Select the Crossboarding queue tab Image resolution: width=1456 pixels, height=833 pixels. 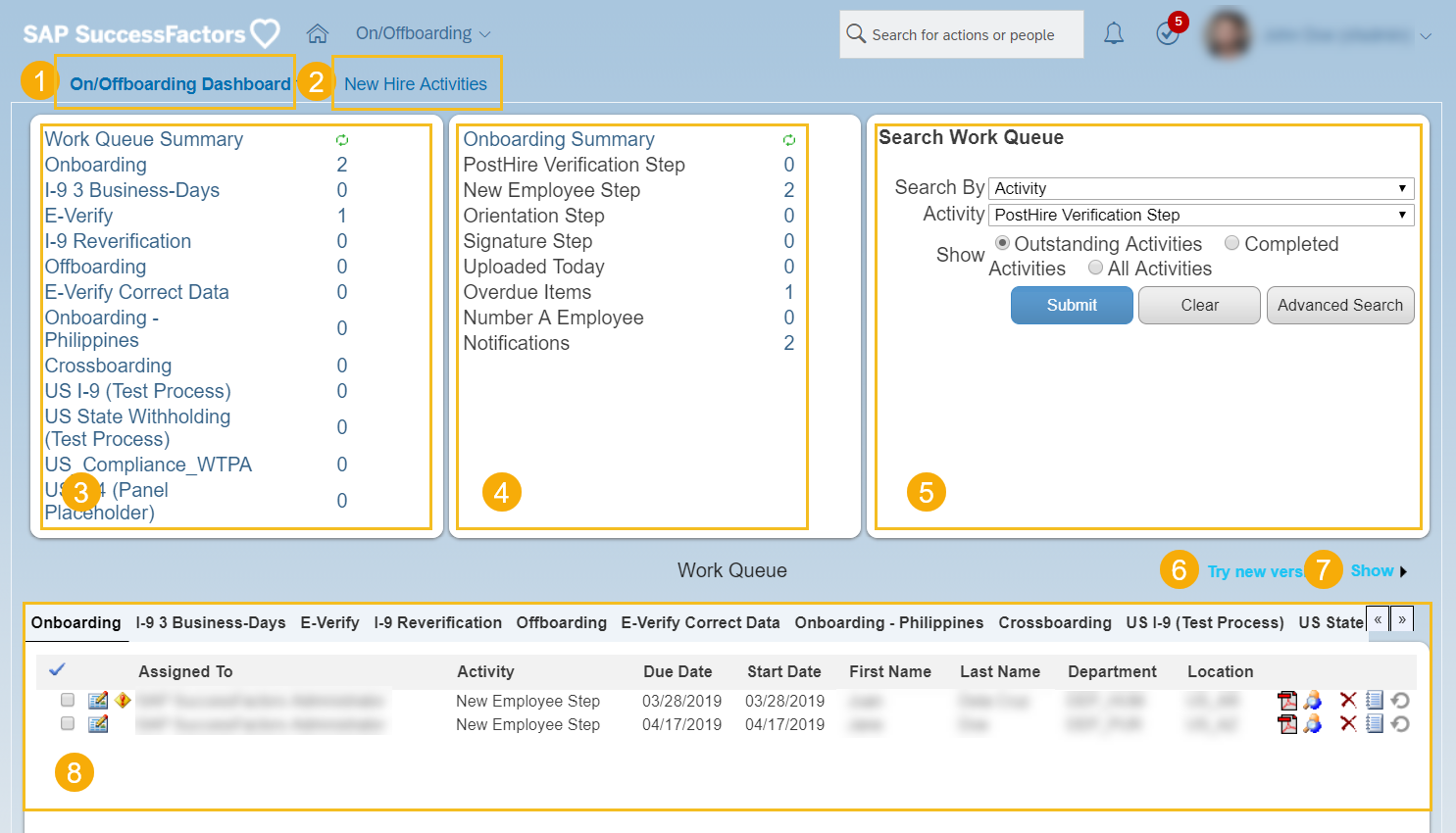coord(1055,622)
